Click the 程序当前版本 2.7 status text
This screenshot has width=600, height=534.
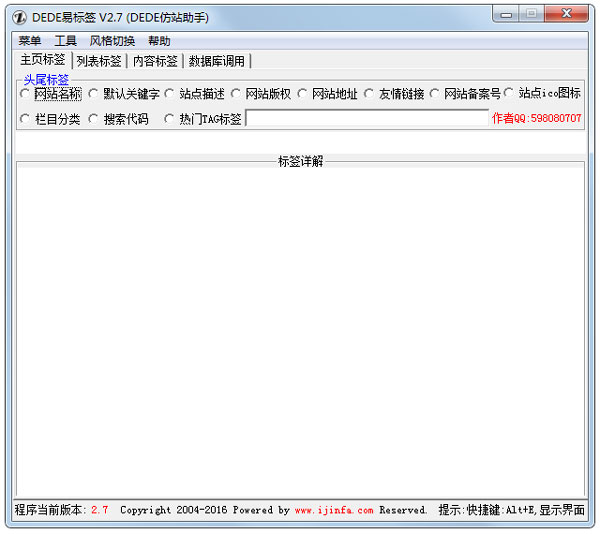tap(61, 510)
